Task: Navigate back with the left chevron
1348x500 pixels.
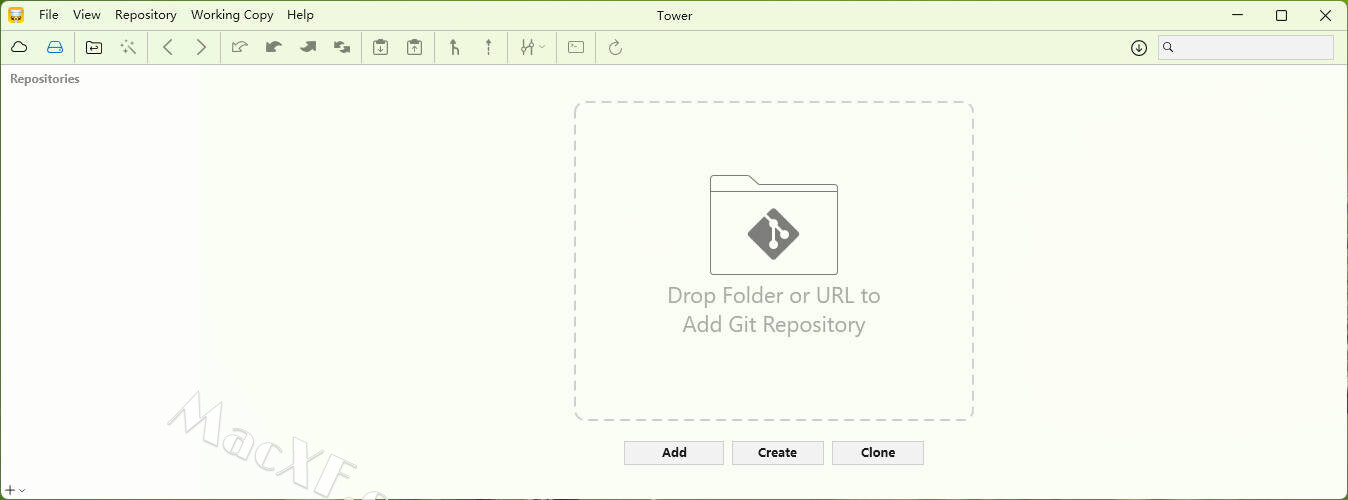Action: [x=168, y=47]
